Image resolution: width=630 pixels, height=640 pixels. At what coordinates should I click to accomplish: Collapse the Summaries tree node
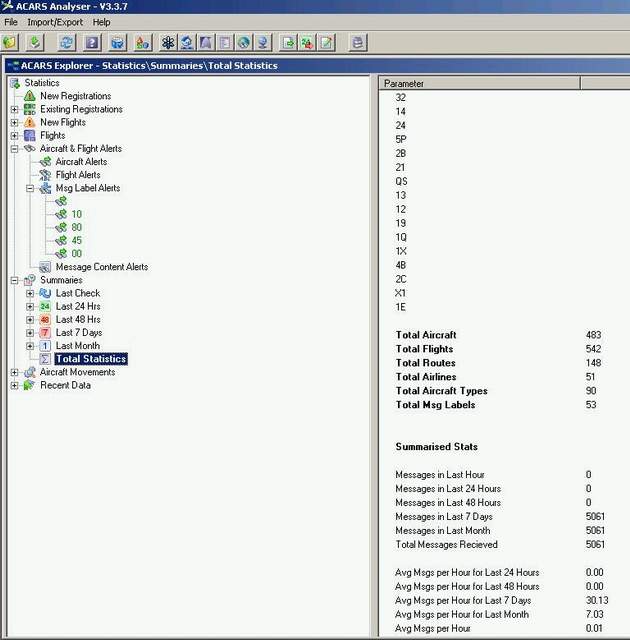point(14,280)
